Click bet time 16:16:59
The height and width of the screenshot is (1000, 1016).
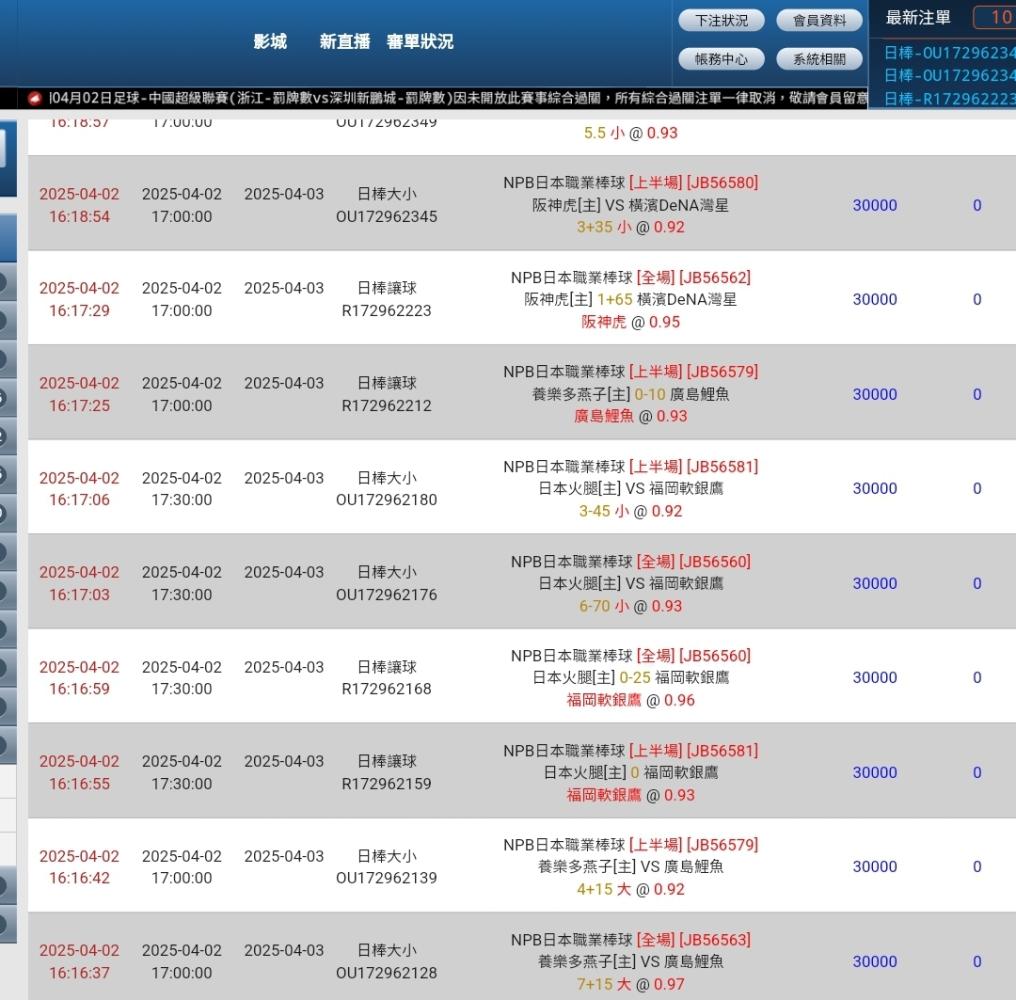[x=79, y=689]
